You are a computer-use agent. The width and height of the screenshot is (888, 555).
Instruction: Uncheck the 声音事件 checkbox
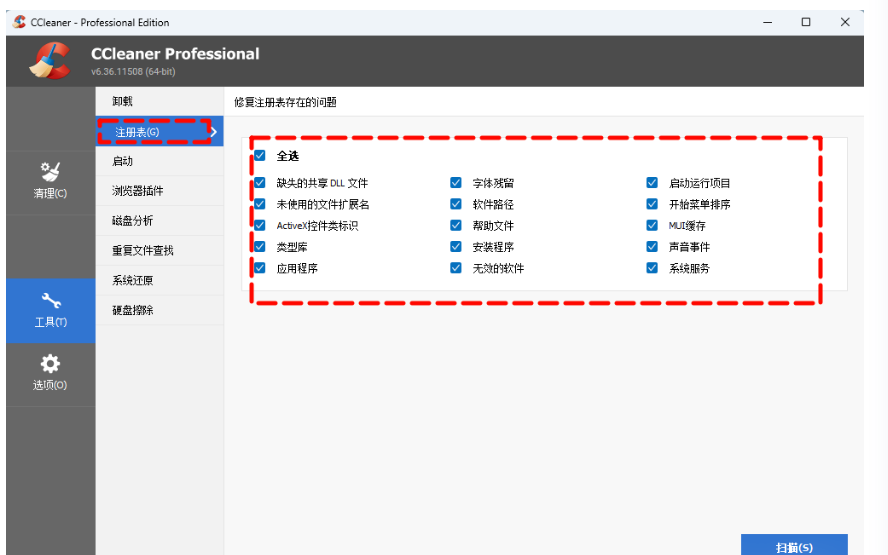coord(652,246)
